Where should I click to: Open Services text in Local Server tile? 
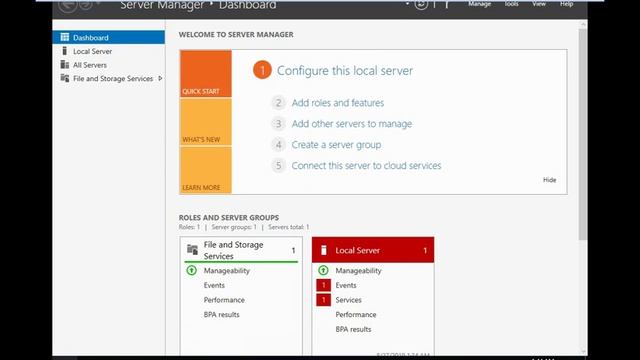[x=348, y=300]
